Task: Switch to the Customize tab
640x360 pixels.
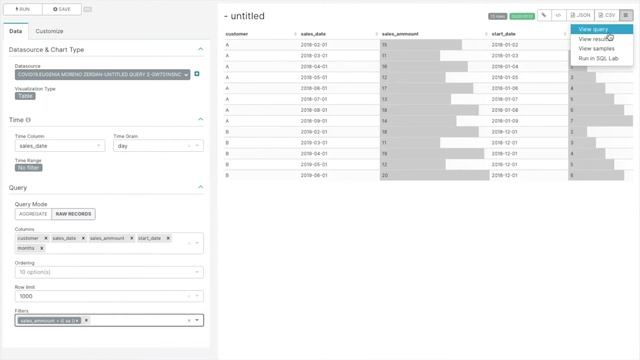Action: pos(49,31)
